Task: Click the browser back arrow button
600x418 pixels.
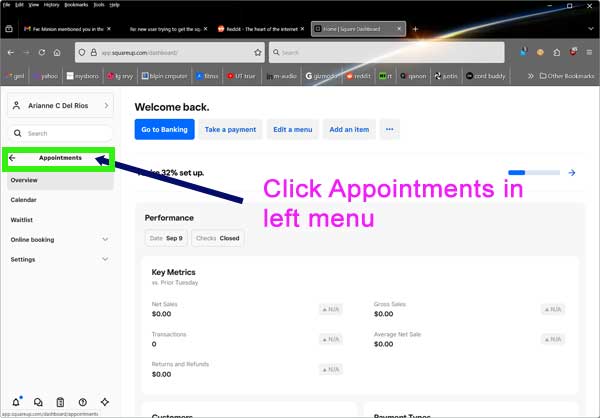Action: point(11,52)
